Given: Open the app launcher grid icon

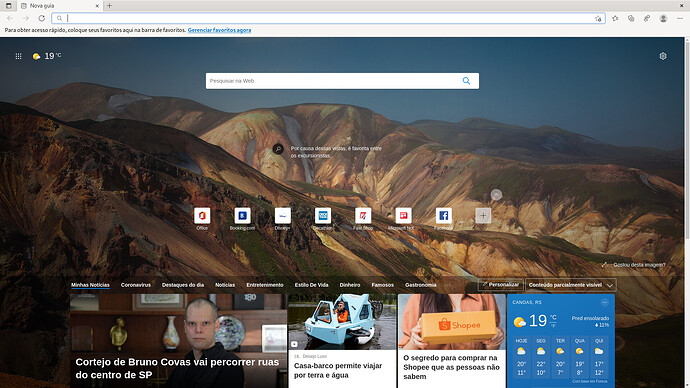Looking at the screenshot, I should point(18,56).
